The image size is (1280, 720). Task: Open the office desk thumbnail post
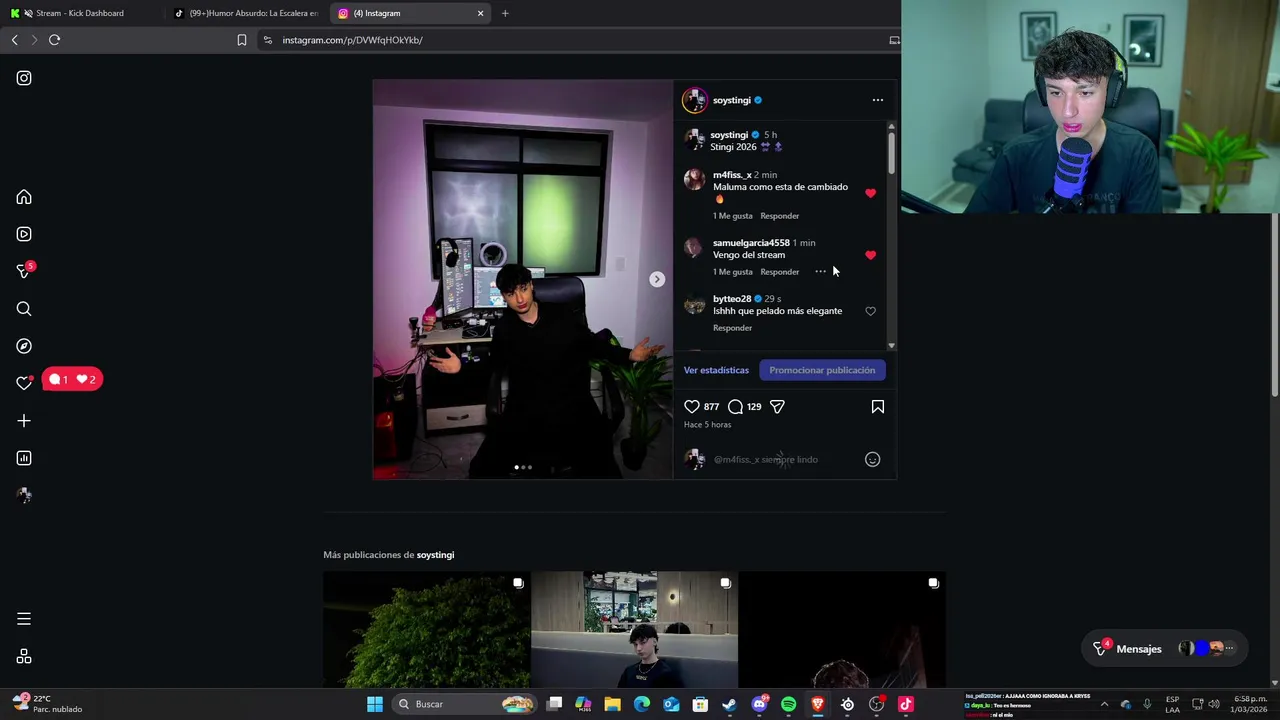pos(634,630)
